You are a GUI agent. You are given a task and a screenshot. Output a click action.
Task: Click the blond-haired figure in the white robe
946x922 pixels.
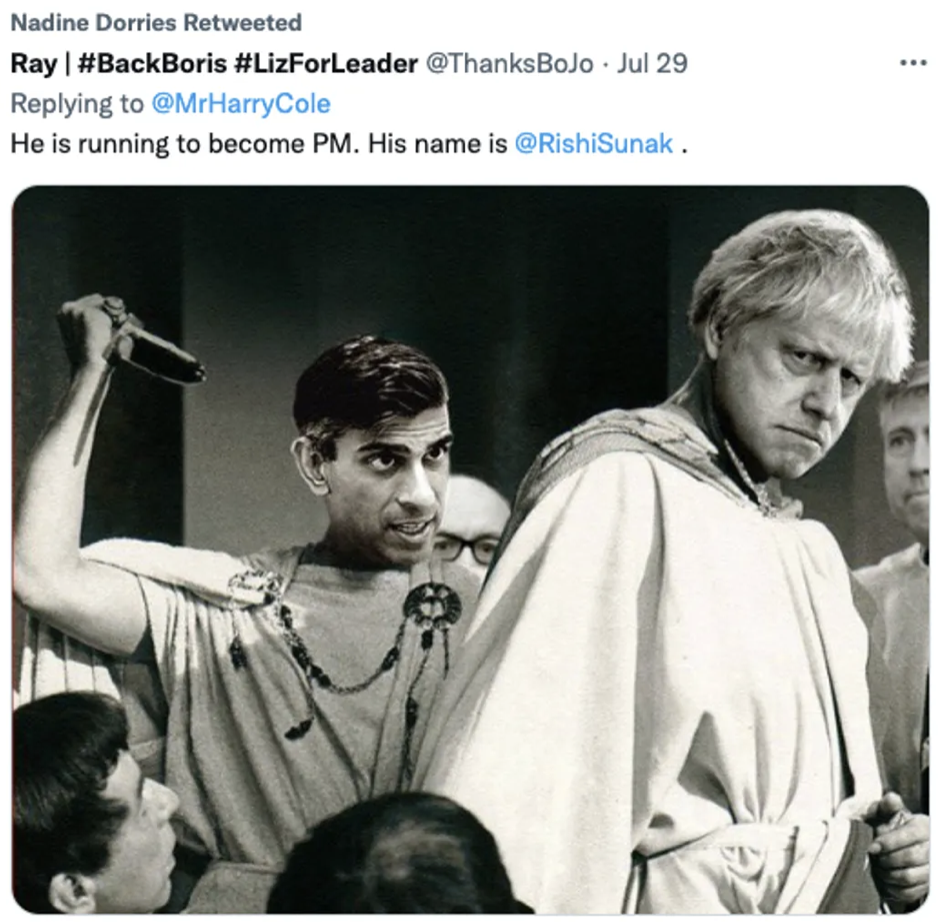(690, 600)
